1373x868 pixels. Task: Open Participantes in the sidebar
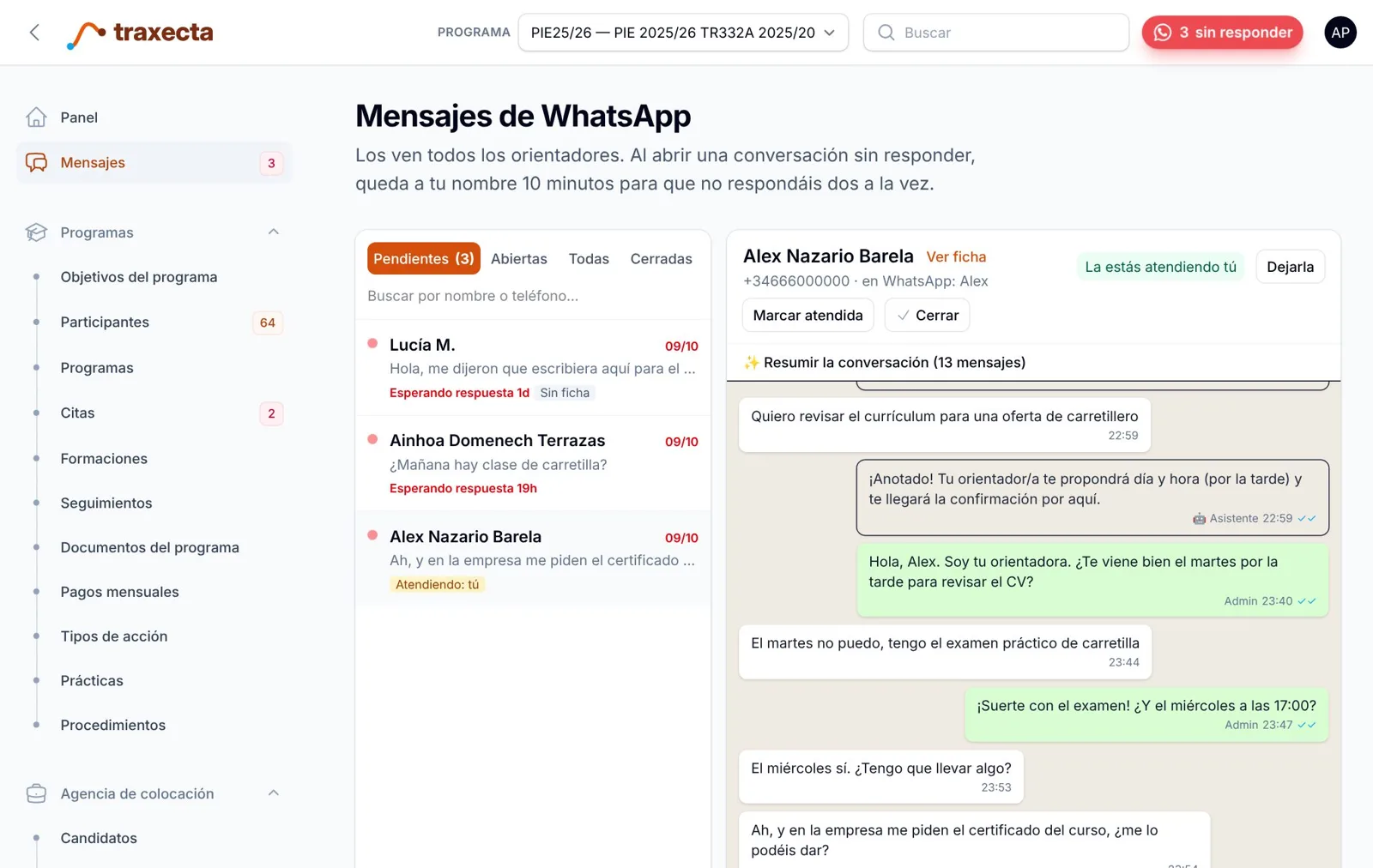(x=105, y=322)
